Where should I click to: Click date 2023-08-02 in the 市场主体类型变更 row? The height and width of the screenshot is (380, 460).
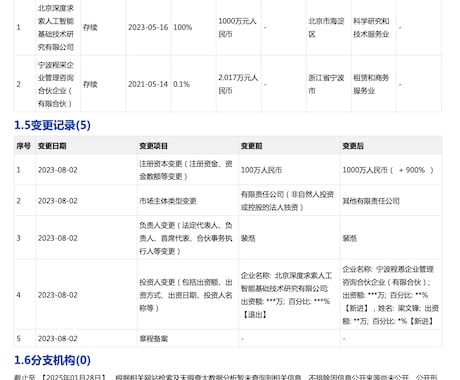tap(58, 201)
